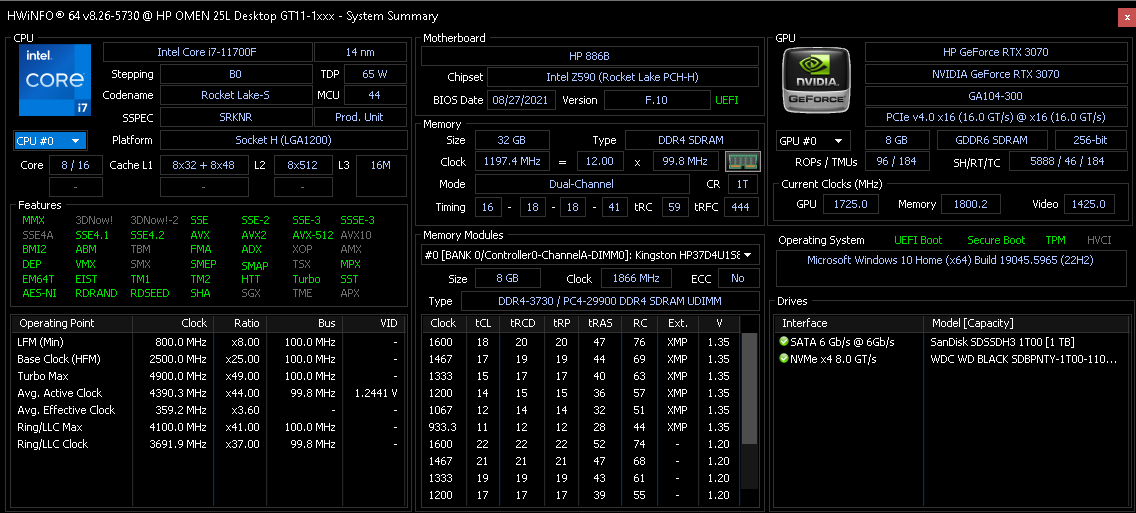Click the GA104-300 GPU chip field
The image size is (1136, 513).
pyautogui.click(x=995, y=96)
